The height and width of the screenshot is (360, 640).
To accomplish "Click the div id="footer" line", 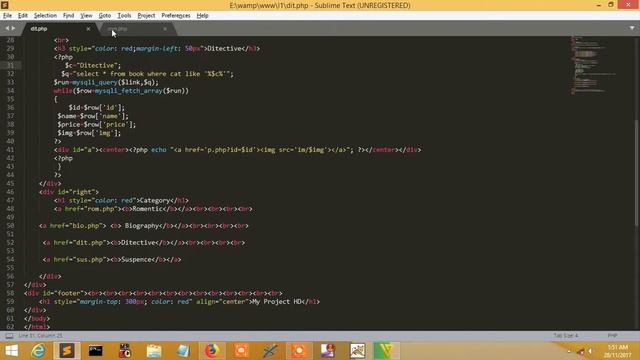I will coord(153,293).
